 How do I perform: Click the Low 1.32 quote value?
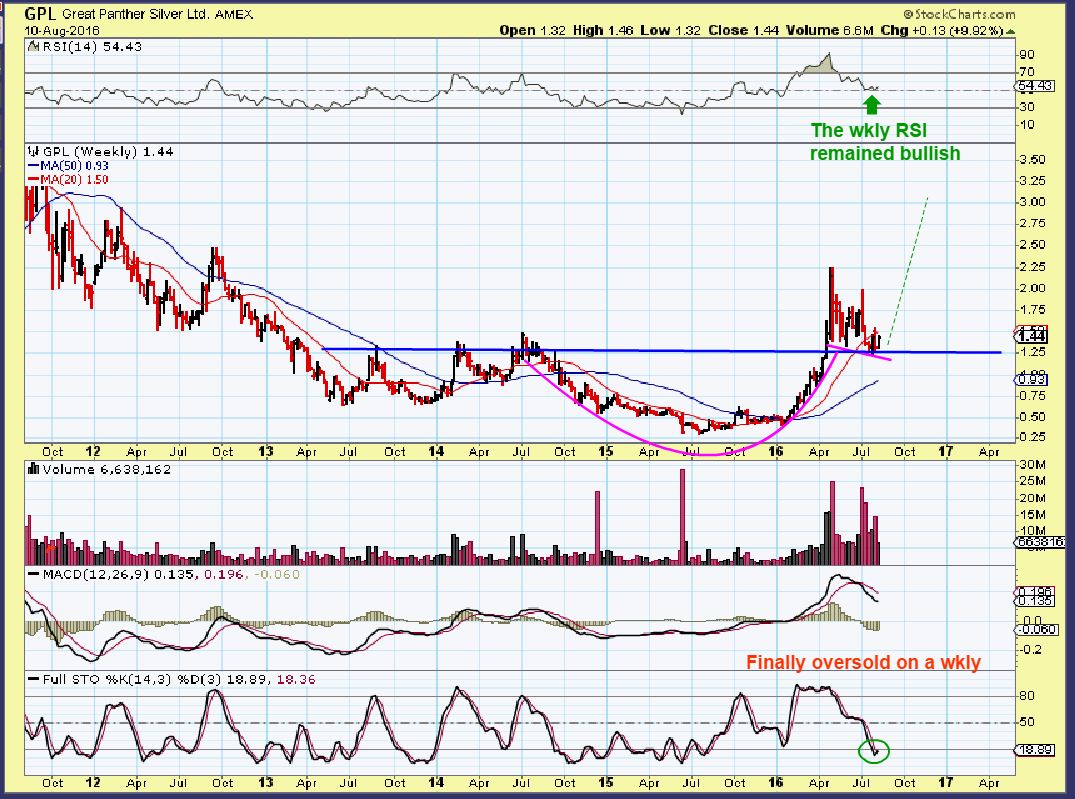click(x=671, y=30)
